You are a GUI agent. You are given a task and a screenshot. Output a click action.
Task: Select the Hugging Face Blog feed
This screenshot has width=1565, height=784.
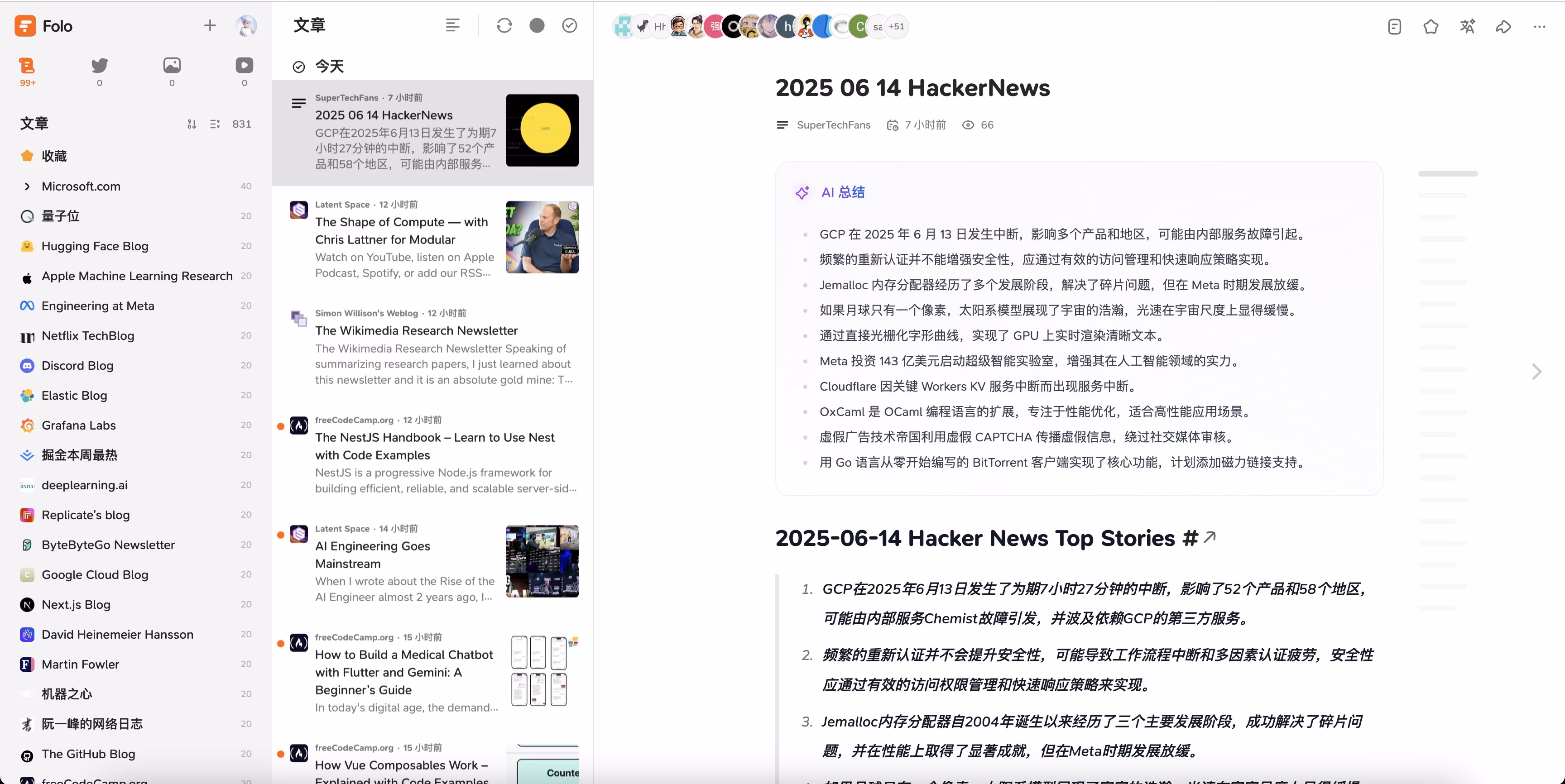(135, 246)
